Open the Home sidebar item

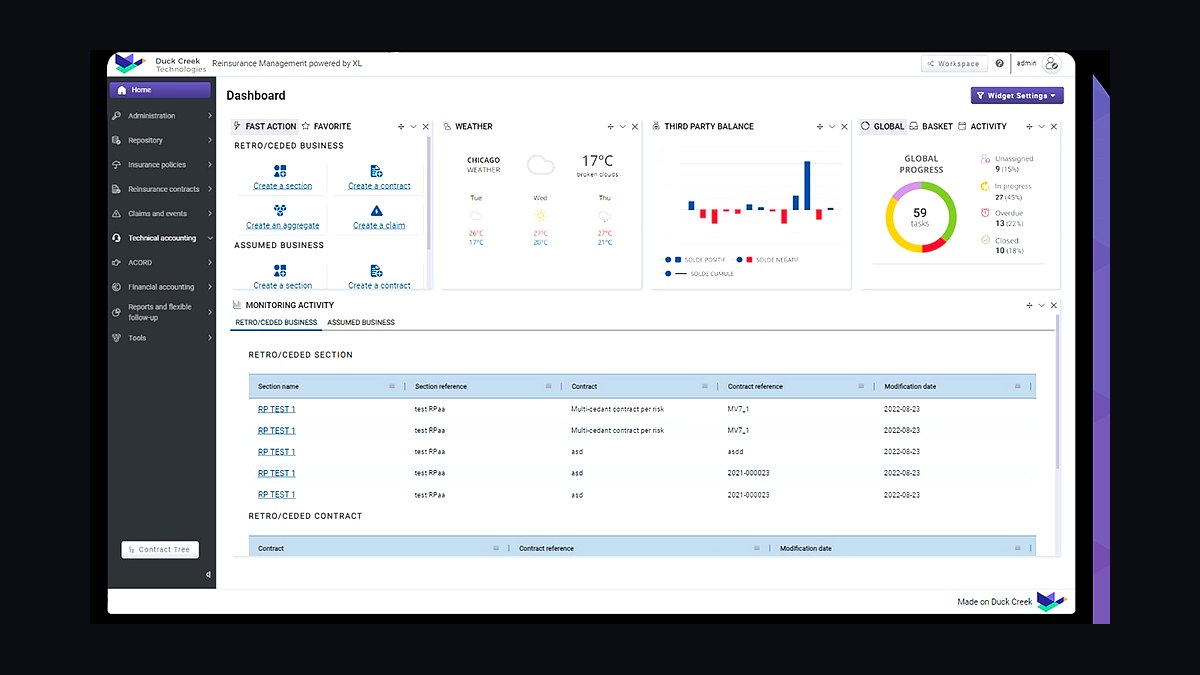click(x=161, y=90)
